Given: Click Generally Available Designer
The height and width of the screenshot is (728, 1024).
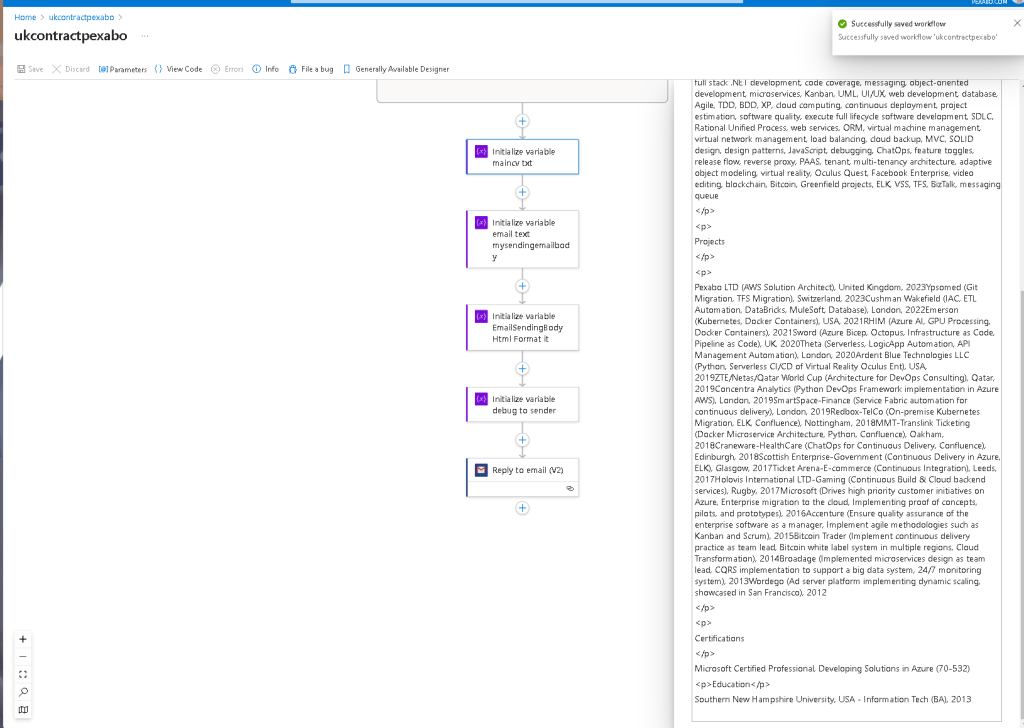Looking at the screenshot, I should [396, 69].
